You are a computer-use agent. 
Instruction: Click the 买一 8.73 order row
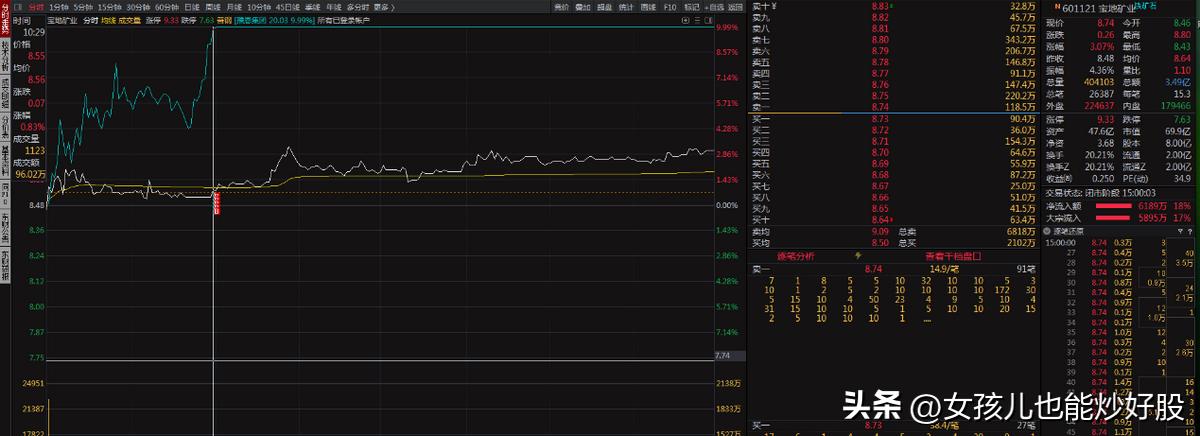point(895,119)
